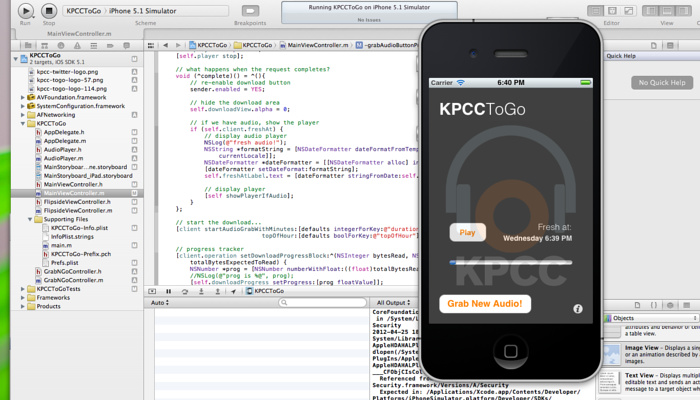Show the Quick Help inspector icon
Viewport: 700px width, 400px height.
click(x=670, y=46)
